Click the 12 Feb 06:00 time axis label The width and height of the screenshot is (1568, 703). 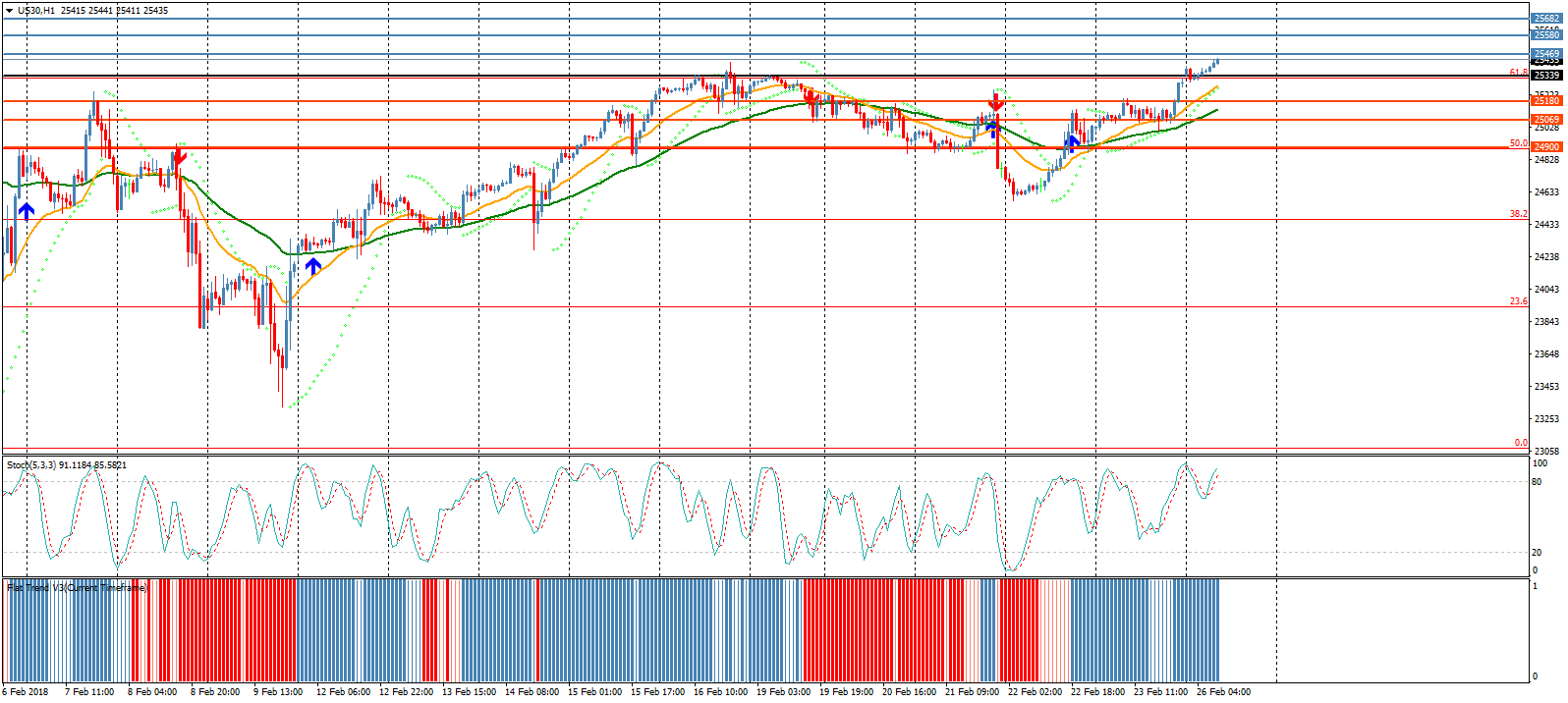click(343, 692)
